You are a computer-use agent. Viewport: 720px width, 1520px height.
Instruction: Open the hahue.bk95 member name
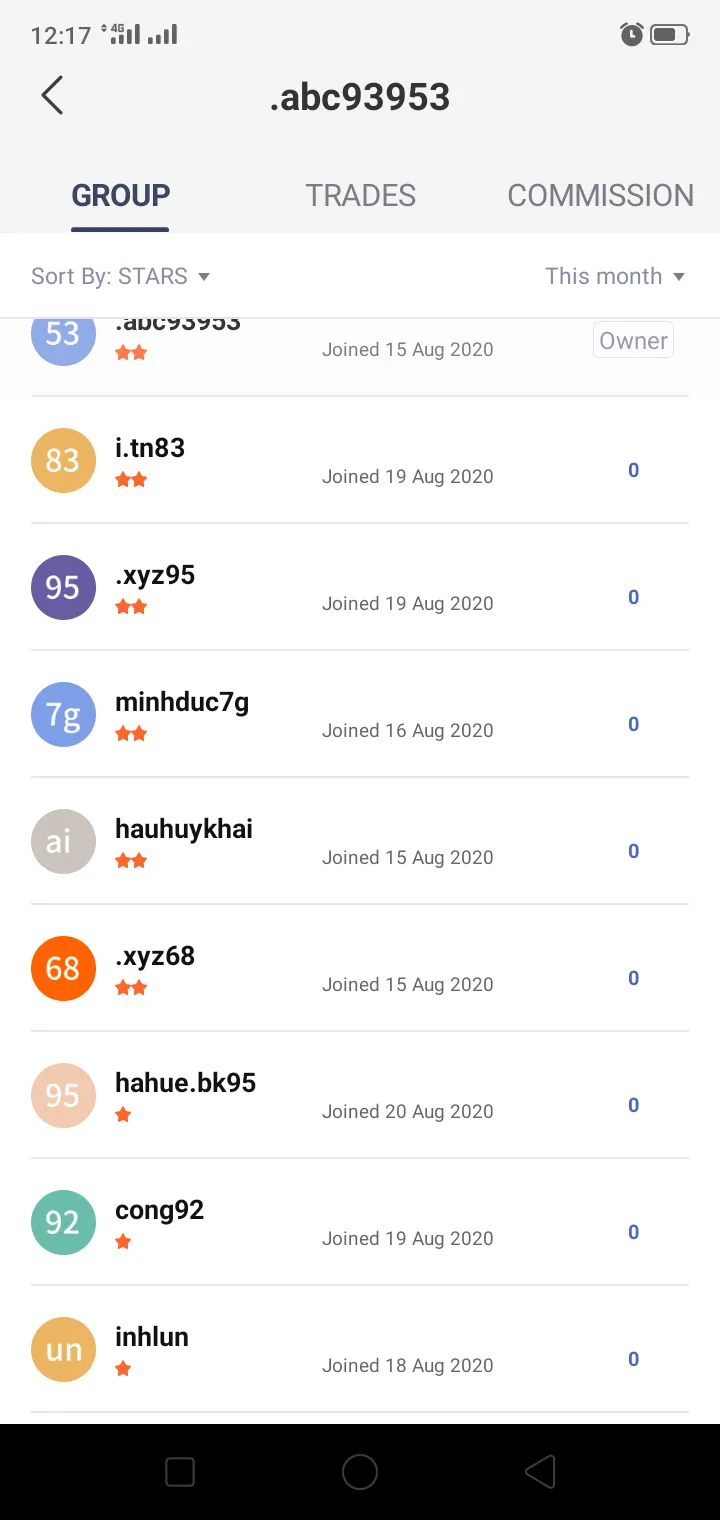coord(185,1083)
